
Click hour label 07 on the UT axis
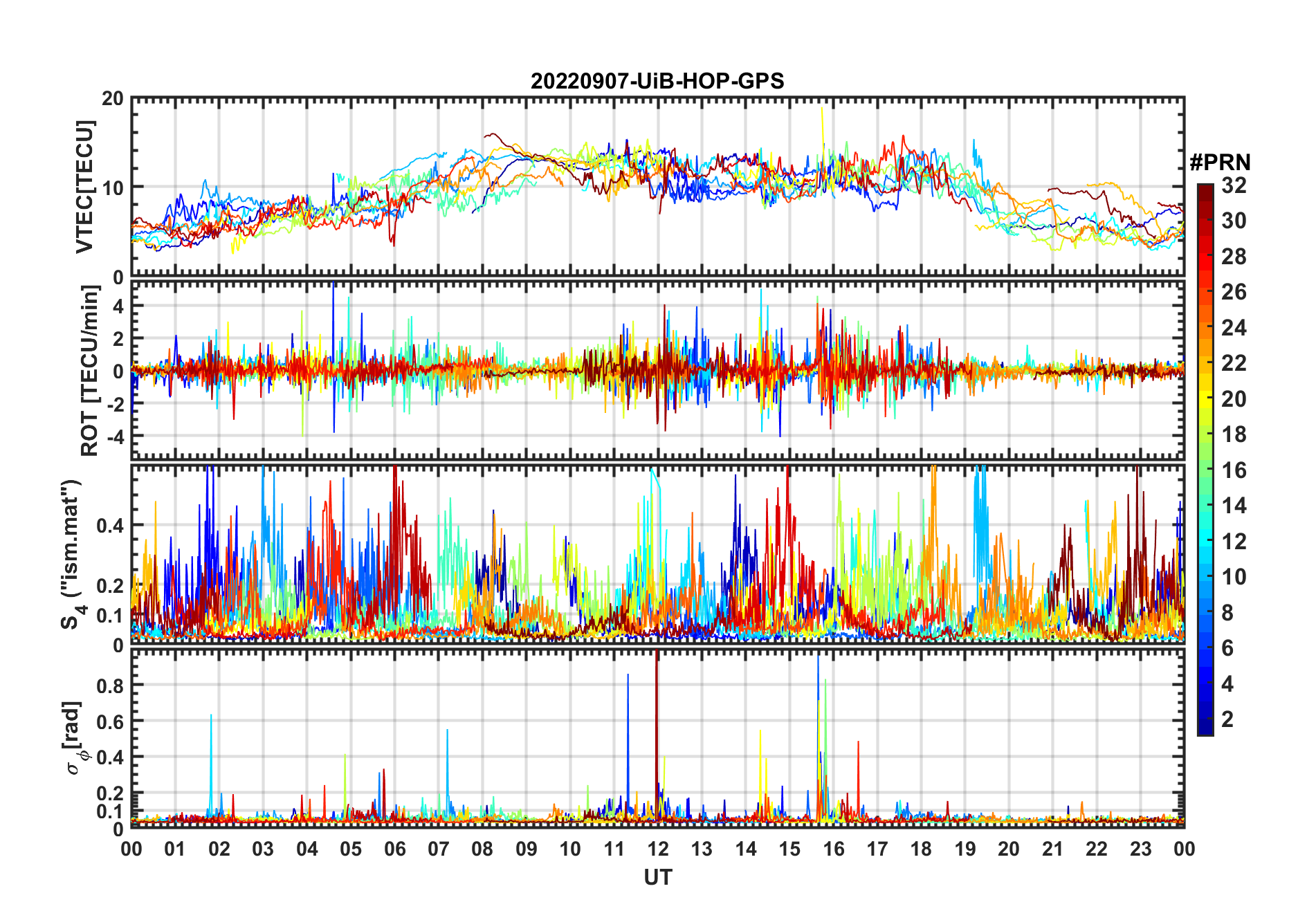(439, 849)
